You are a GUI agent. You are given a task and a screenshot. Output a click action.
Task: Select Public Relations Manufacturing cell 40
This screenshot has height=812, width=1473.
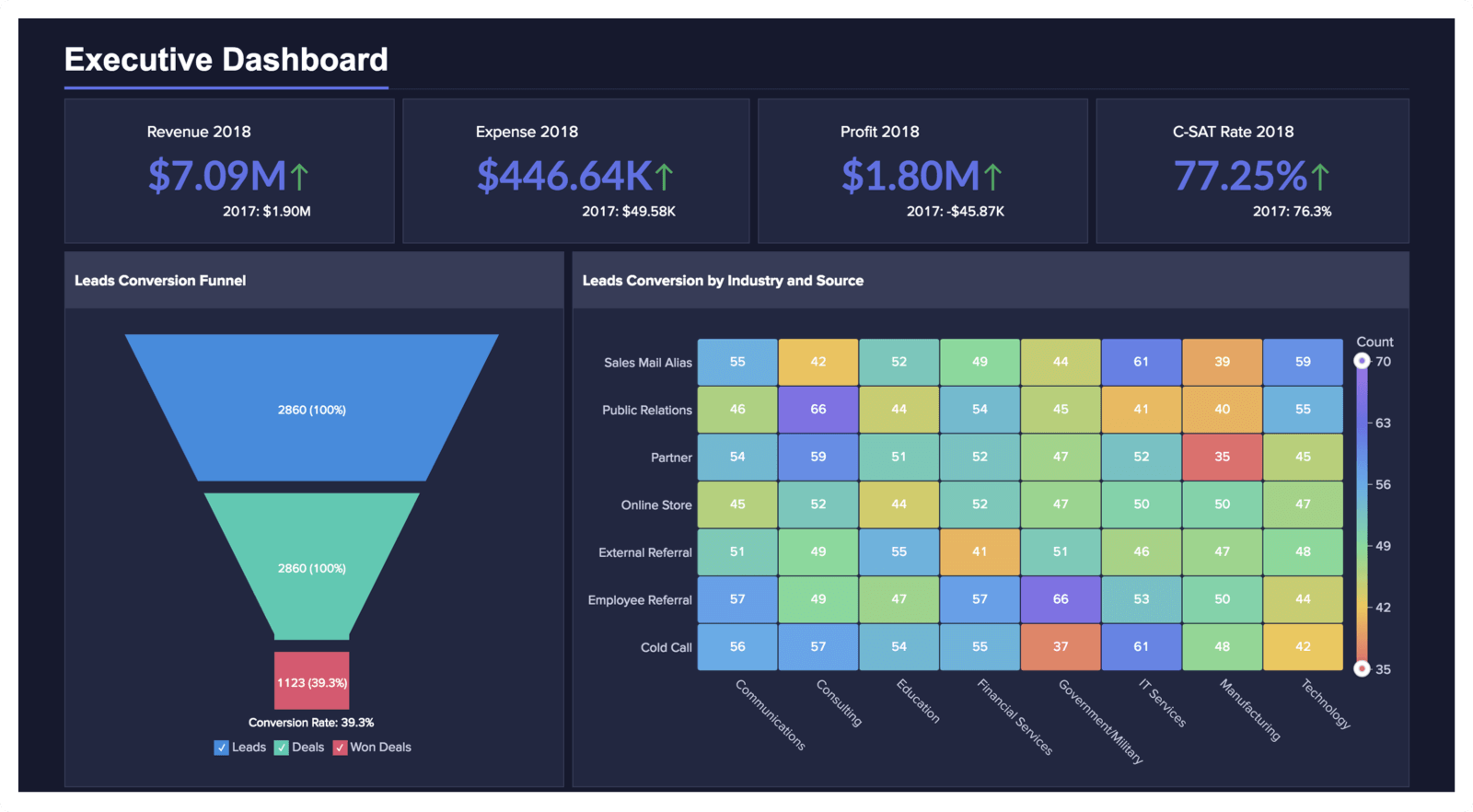tap(1222, 410)
